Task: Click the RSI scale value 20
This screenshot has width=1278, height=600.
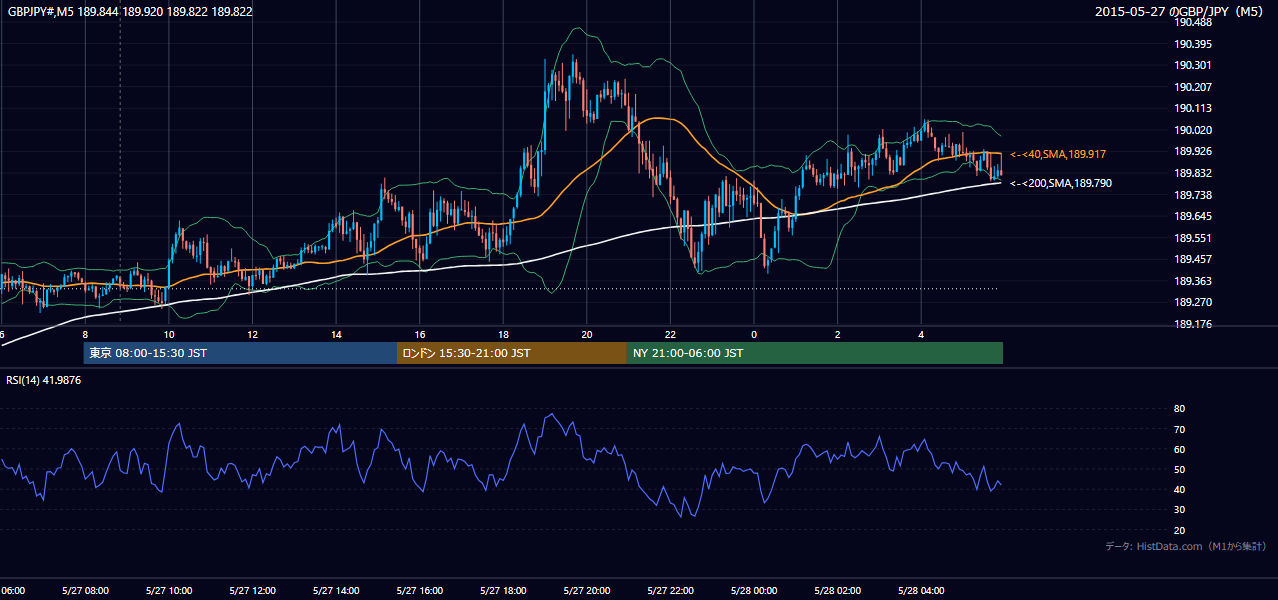Action: click(1180, 530)
